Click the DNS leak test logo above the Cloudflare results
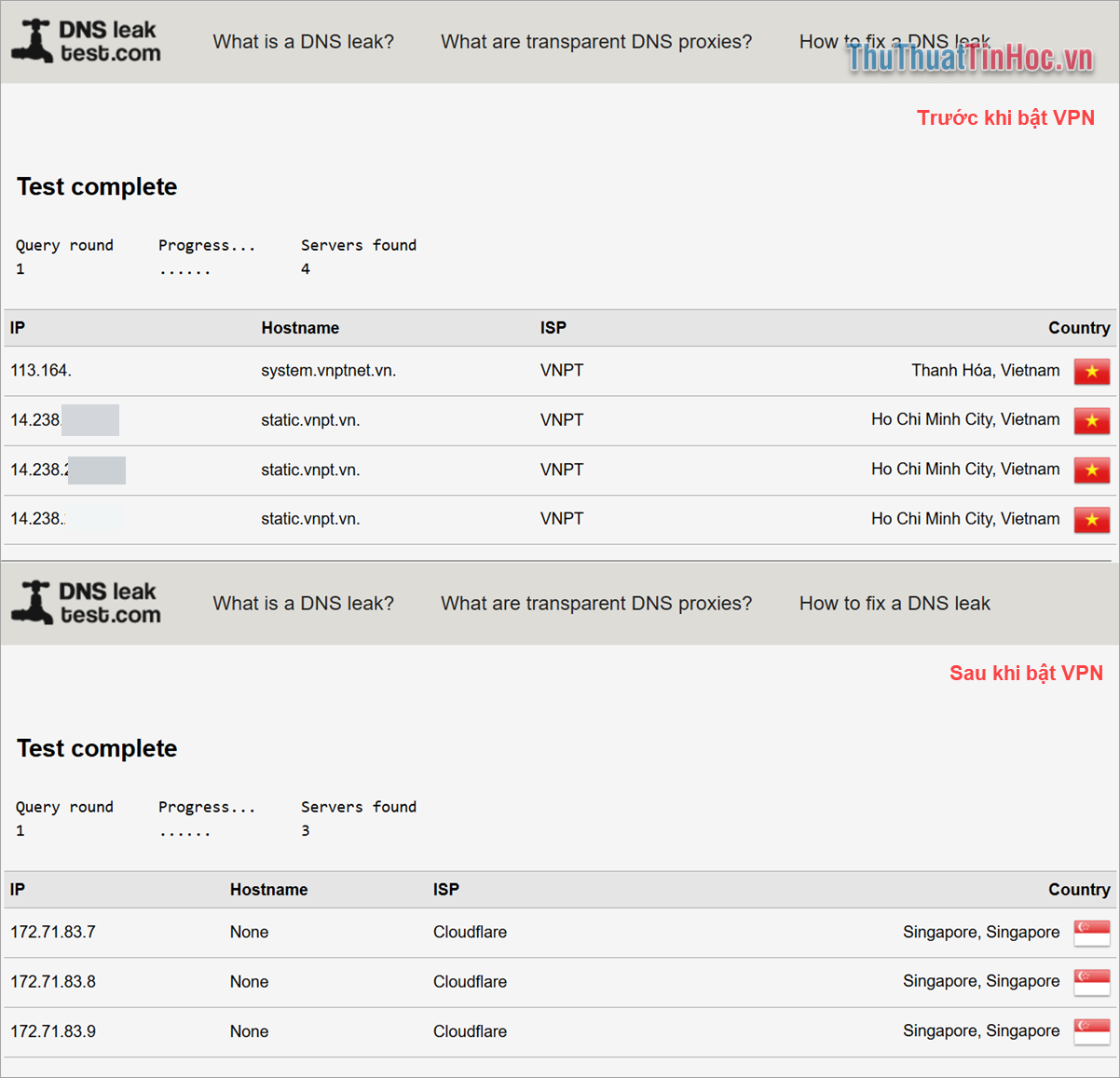The width and height of the screenshot is (1120, 1078). [86, 603]
